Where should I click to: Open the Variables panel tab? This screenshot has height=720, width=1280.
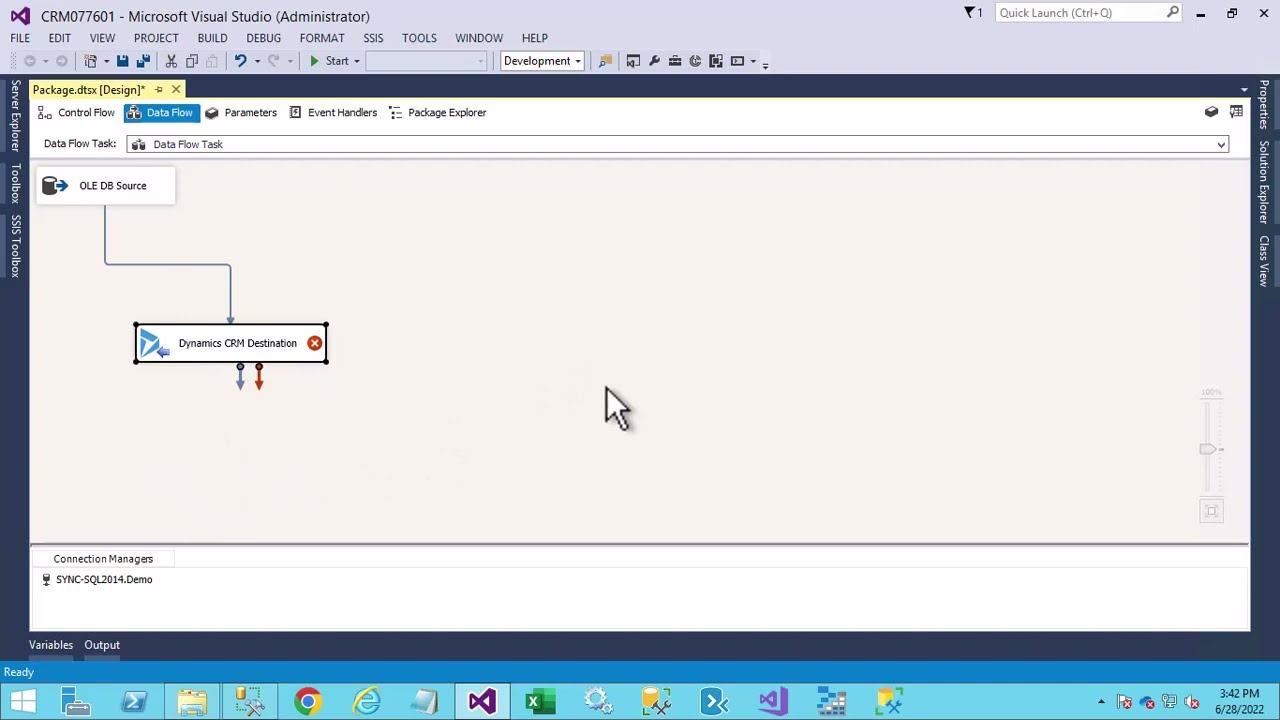click(x=51, y=645)
